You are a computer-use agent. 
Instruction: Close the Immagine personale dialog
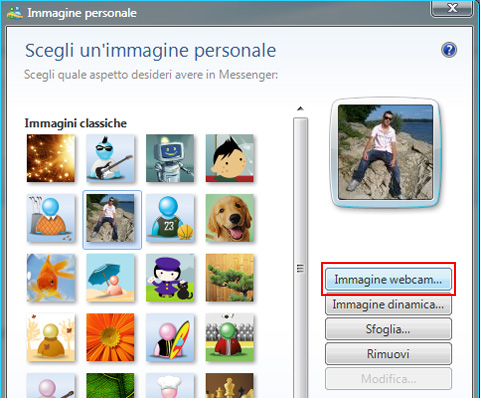[x=452, y=8]
